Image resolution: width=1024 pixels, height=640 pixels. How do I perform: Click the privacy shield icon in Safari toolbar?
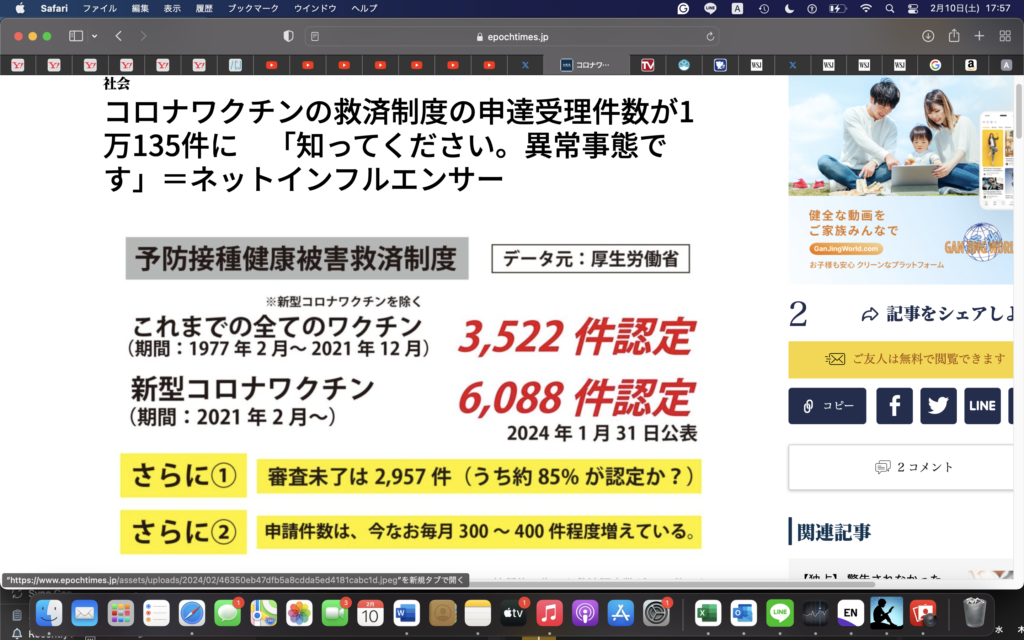[x=287, y=35]
